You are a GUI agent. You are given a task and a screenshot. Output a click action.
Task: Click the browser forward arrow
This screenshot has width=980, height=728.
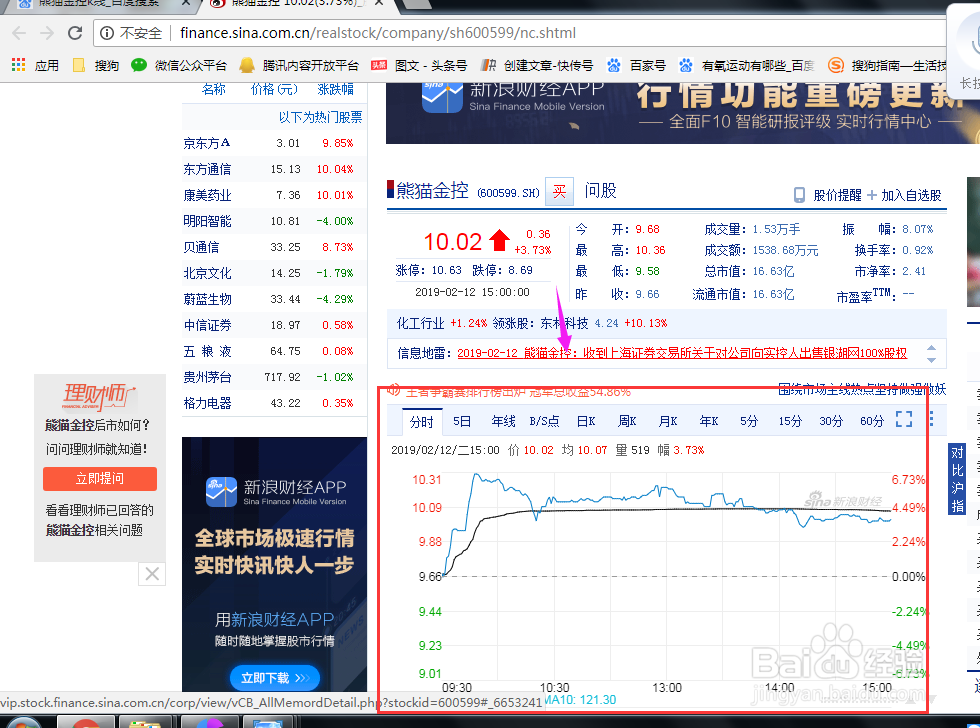pos(47,33)
